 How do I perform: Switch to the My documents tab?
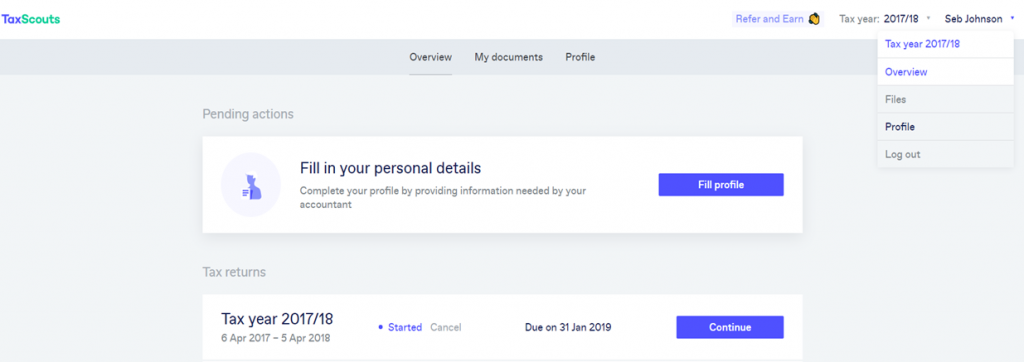tap(508, 58)
